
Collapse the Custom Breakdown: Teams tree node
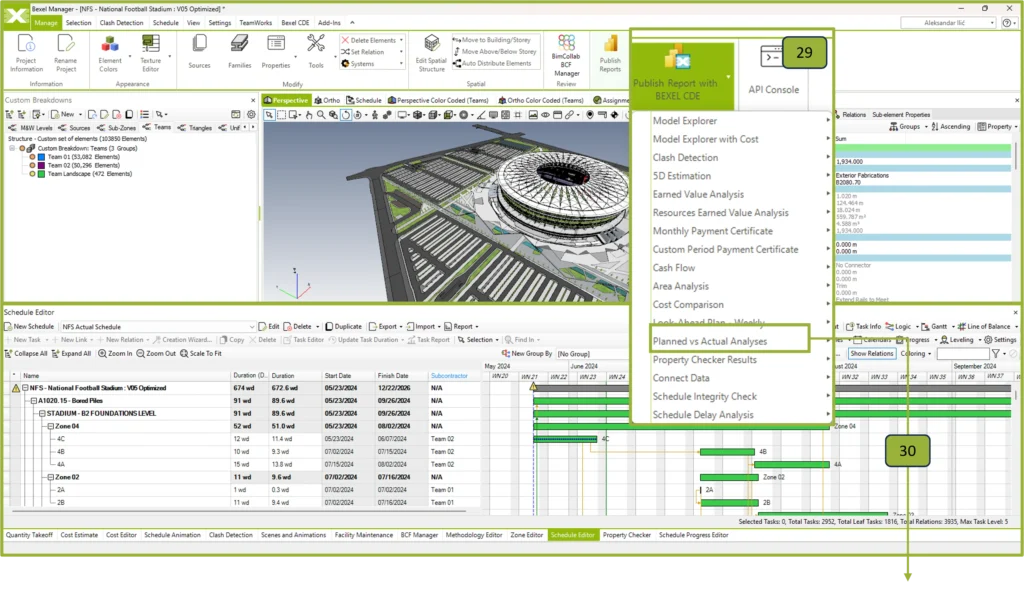12,148
